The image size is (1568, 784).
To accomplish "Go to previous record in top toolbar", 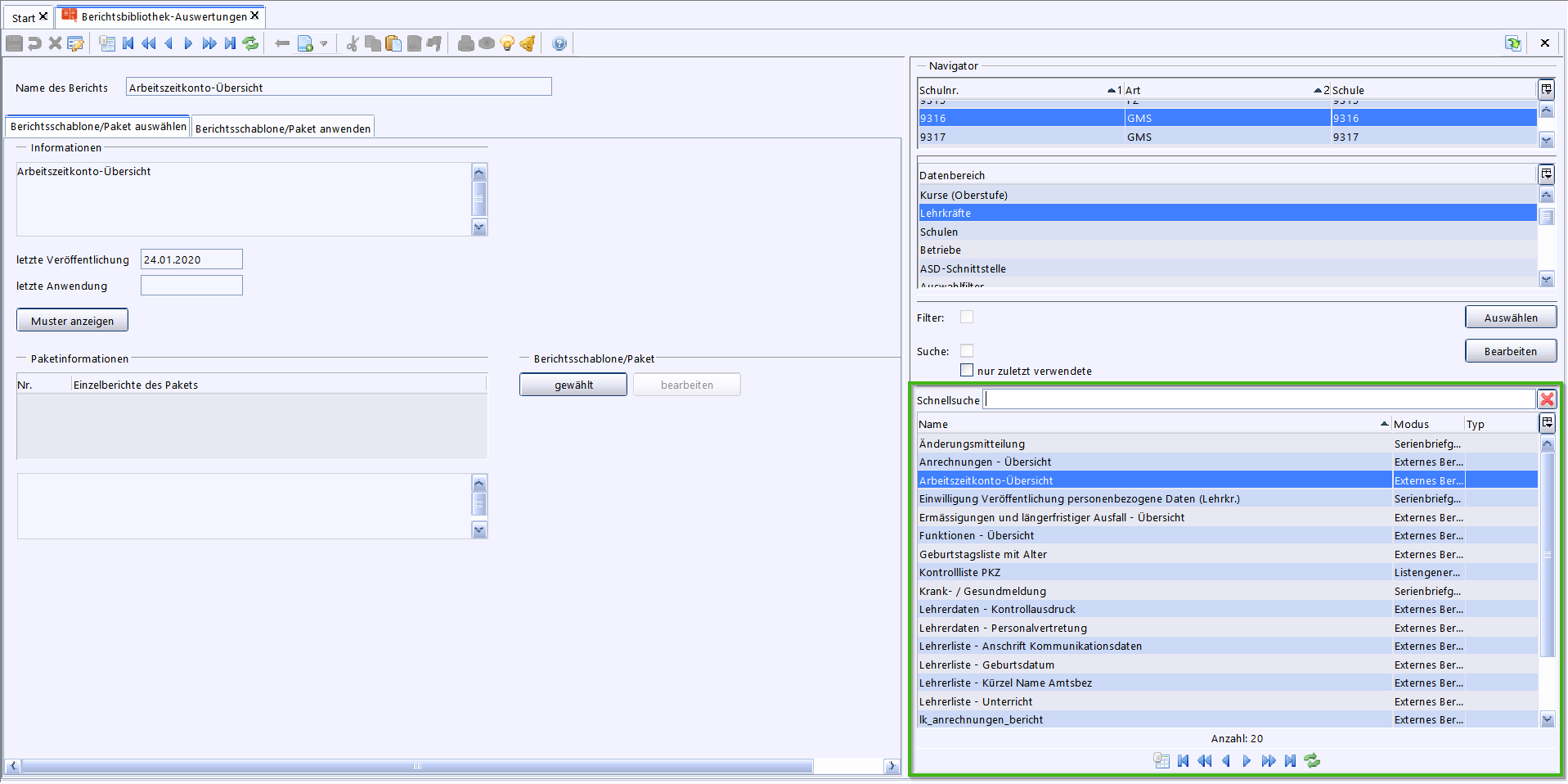I will (x=168, y=43).
